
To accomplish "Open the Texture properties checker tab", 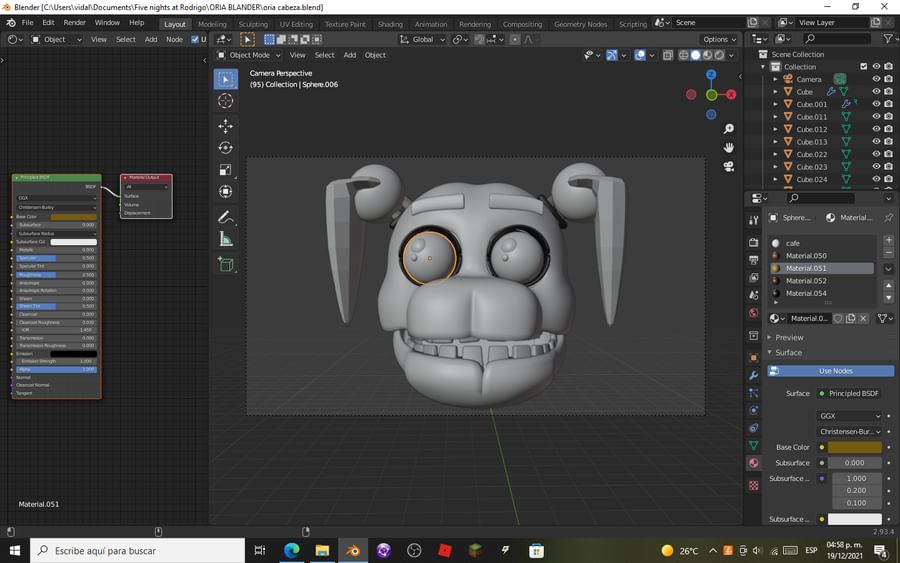I will [754, 486].
